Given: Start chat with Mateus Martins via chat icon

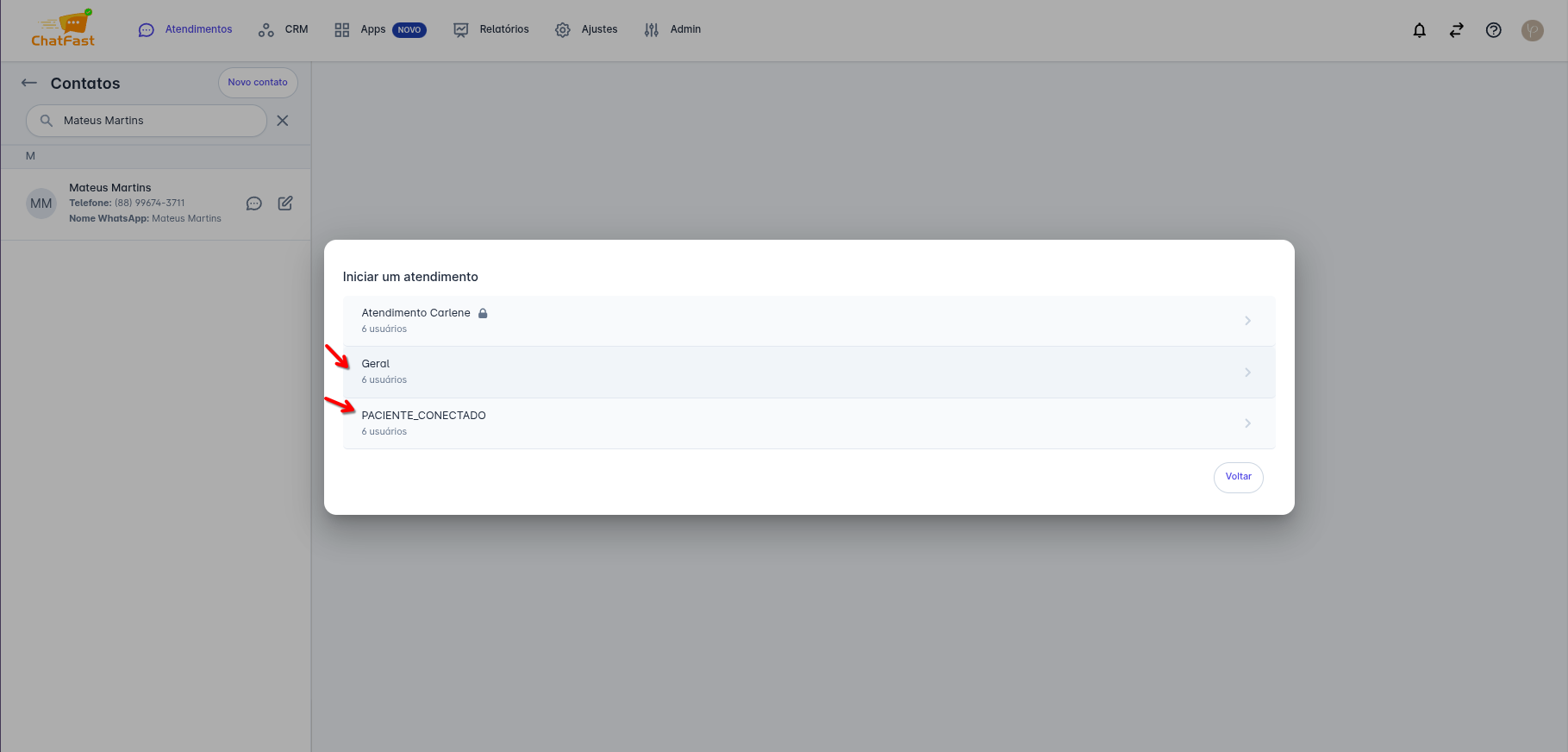Looking at the screenshot, I should pyautogui.click(x=253, y=204).
